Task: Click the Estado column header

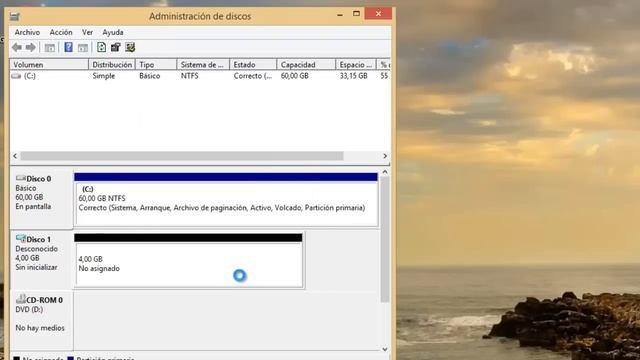Action: pyautogui.click(x=253, y=64)
